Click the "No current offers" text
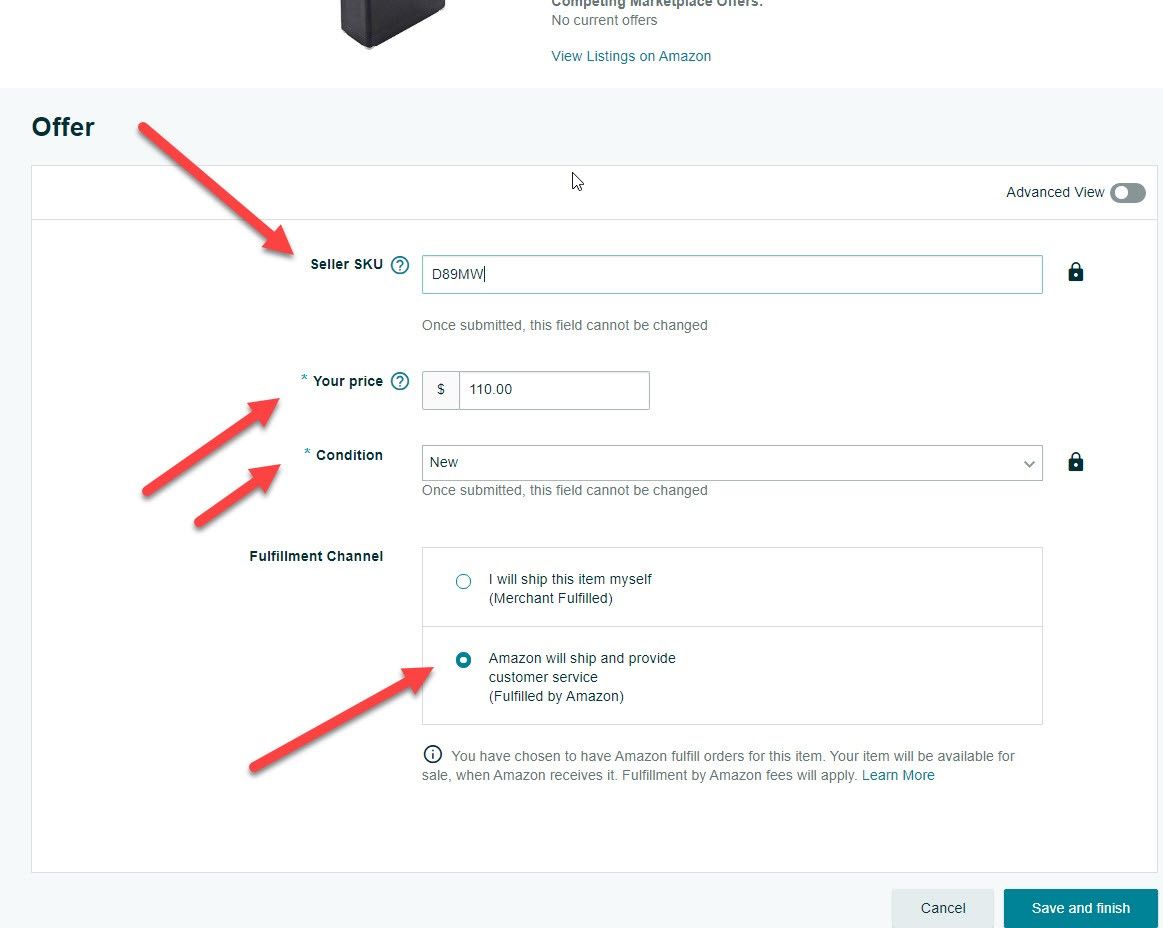The width and height of the screenshot is (1163, 928). (x=604, y=21)
